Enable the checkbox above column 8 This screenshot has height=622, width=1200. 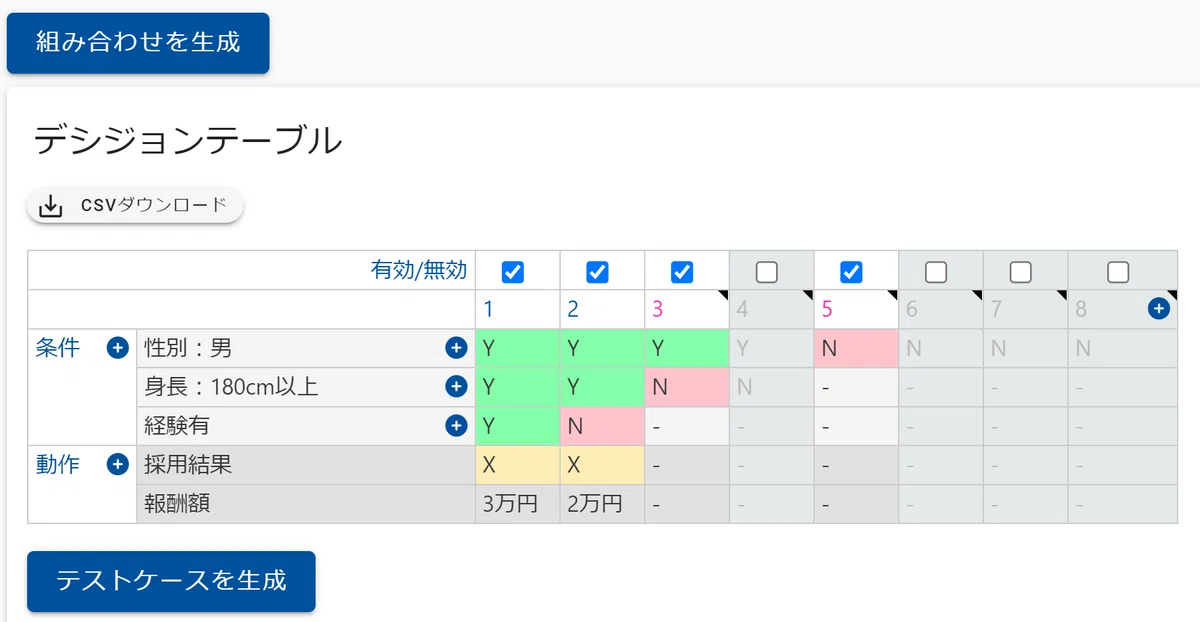1118,271
